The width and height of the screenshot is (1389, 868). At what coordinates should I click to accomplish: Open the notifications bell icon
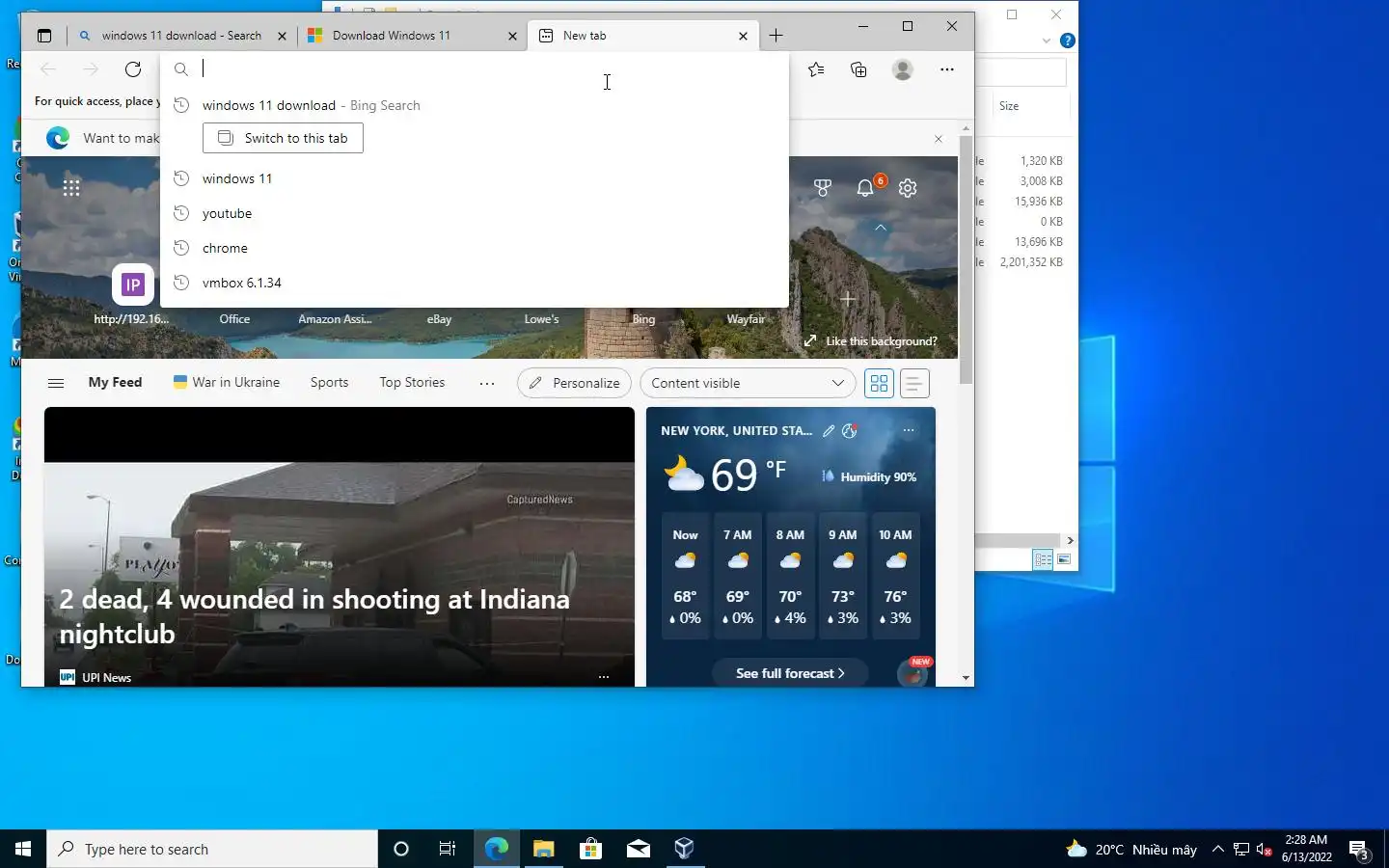click(x=865, y=188)
